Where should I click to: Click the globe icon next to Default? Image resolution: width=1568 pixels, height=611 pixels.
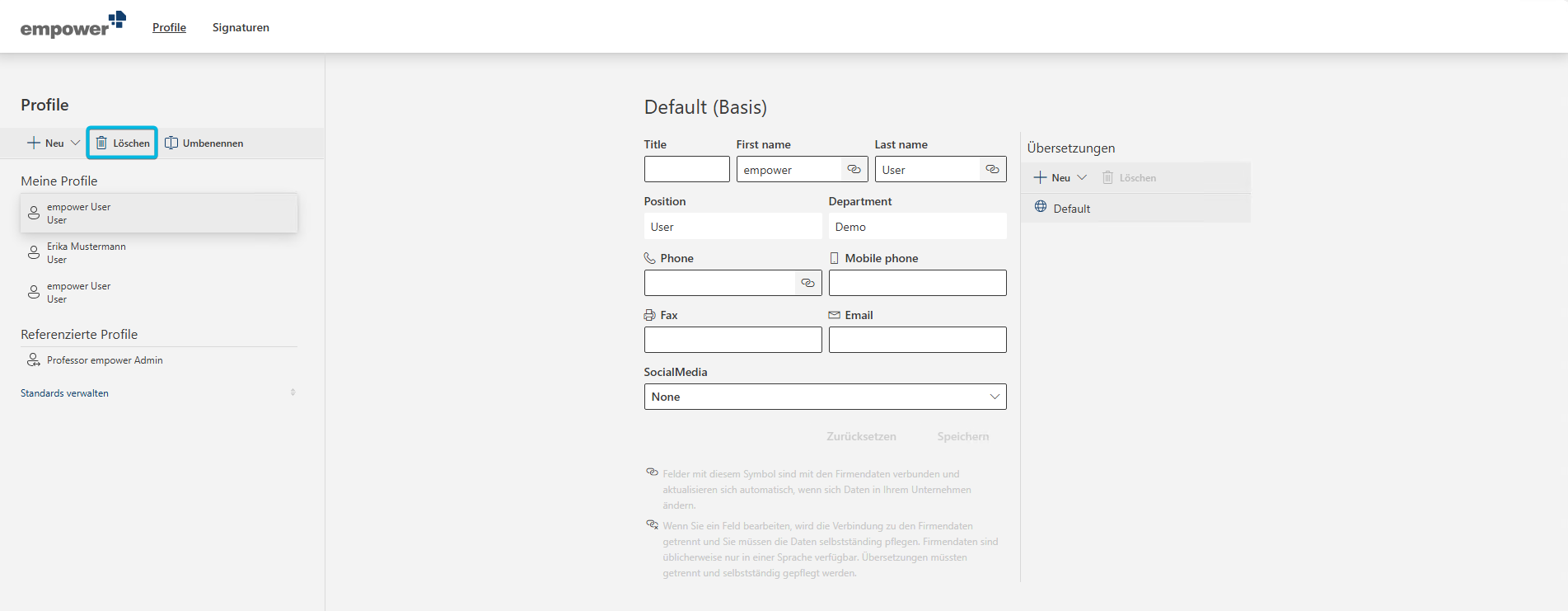[x=1041, y=206]
